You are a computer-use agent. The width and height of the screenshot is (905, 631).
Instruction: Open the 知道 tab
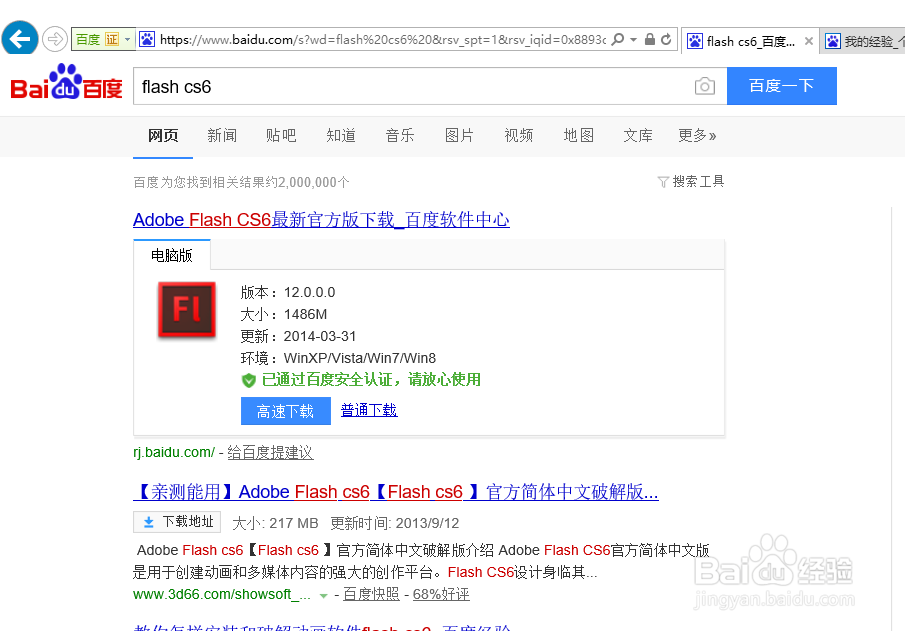(341, 136)
